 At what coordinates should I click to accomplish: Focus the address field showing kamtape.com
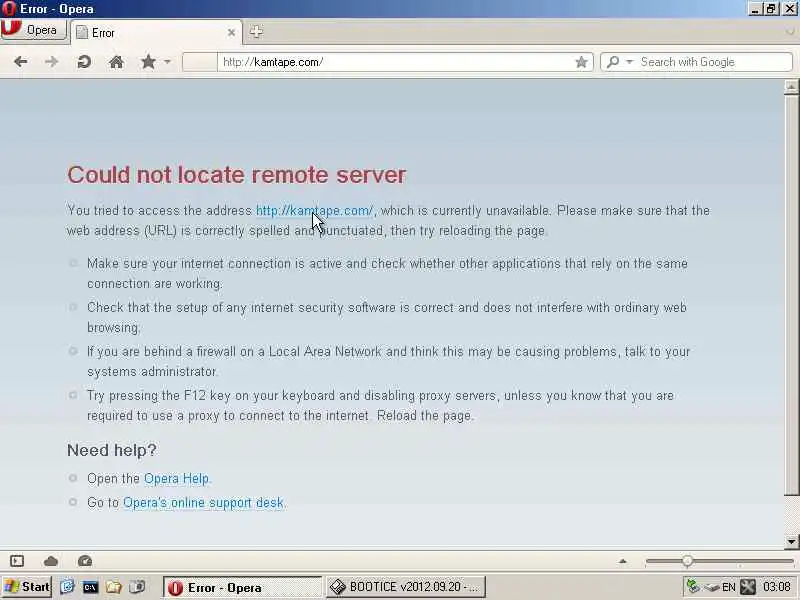pyautogui.click(x=395, y=62)
